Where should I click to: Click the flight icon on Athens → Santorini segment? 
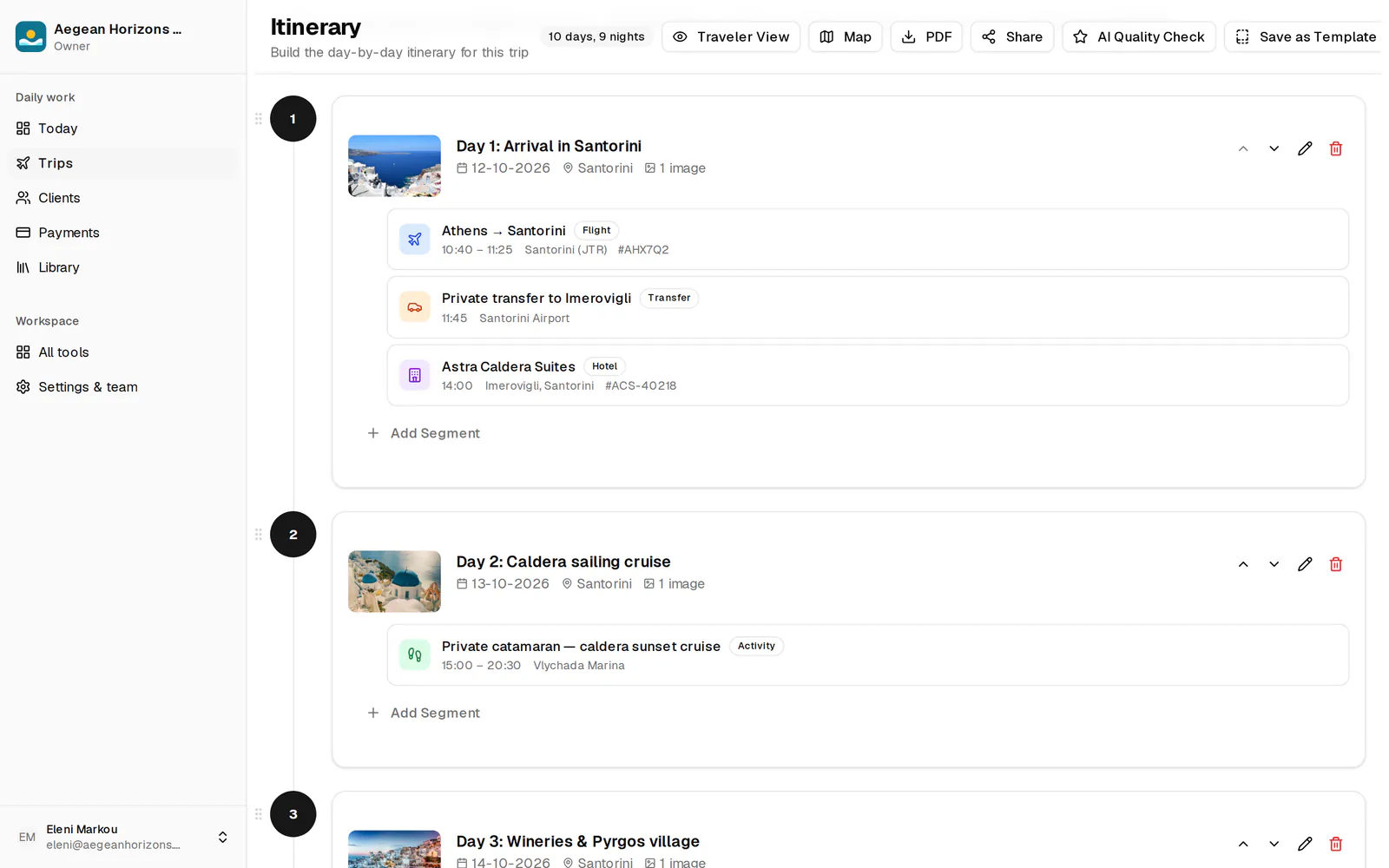pyautogui.click(x=415, y=239)
